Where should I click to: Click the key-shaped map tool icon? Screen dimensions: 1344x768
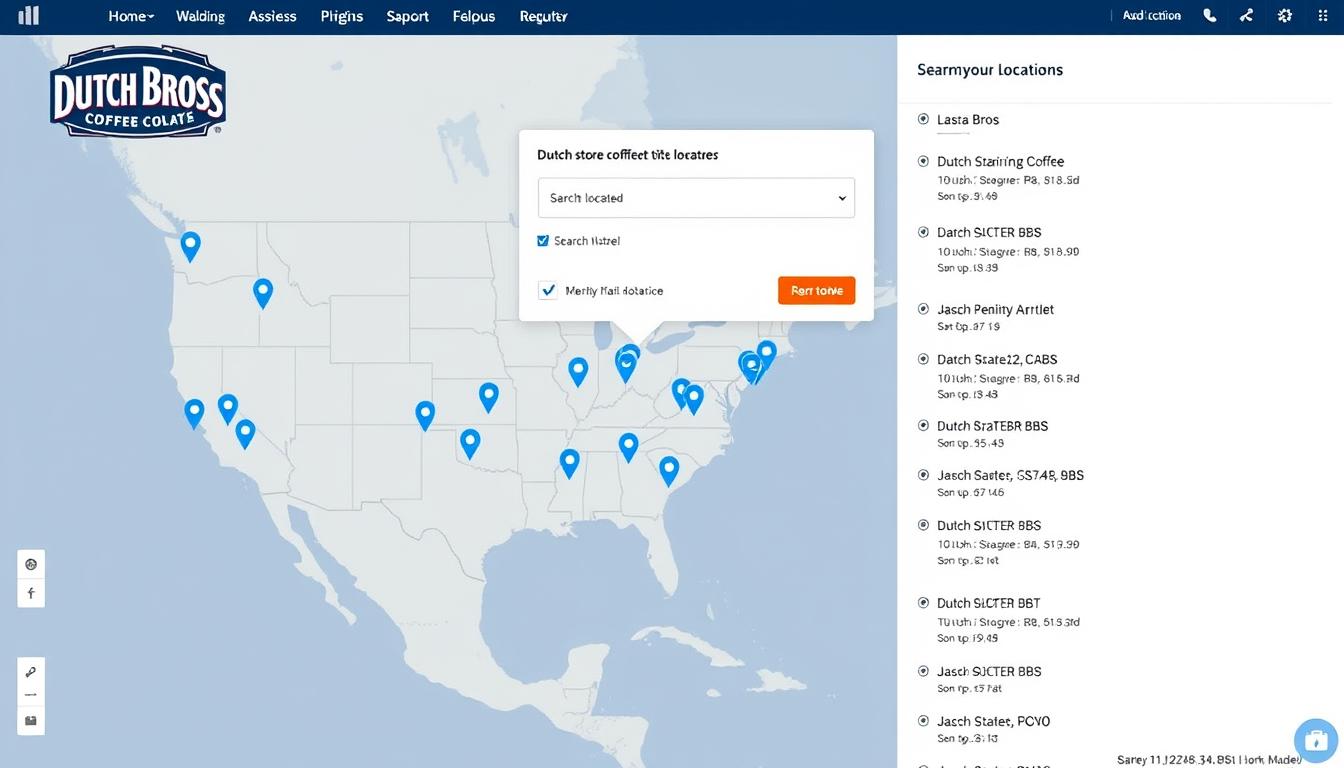tap(31, 672)
